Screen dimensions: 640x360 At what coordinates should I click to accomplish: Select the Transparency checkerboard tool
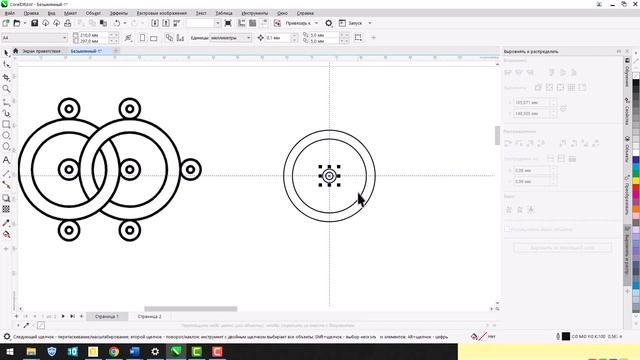tap(6, 209)
